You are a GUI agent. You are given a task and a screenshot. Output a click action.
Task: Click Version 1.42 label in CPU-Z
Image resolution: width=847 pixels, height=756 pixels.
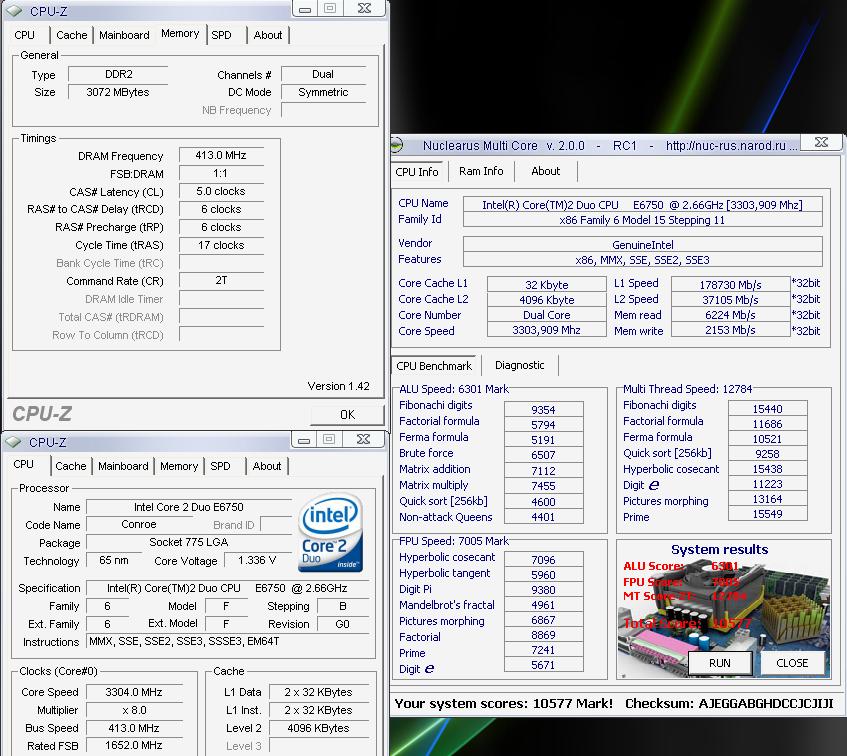tap(338, 386)
